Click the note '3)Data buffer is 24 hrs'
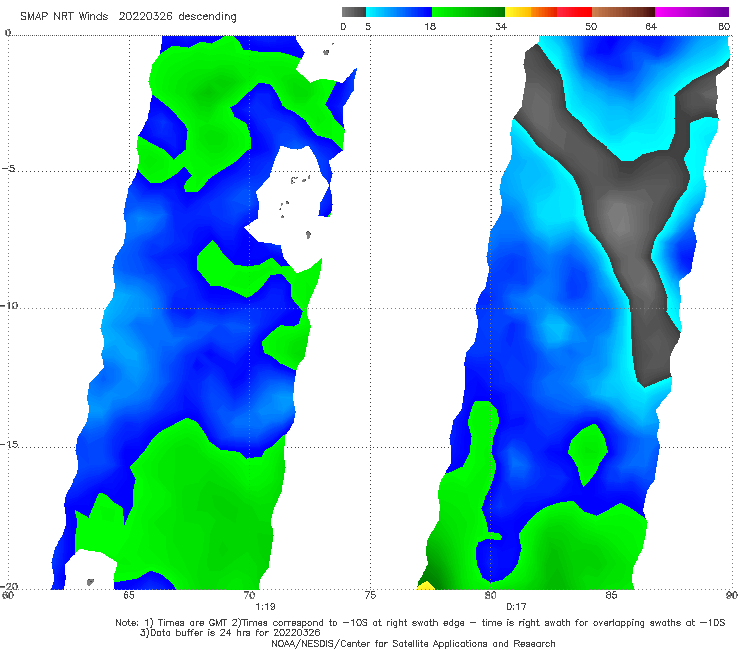 (230, 633)
